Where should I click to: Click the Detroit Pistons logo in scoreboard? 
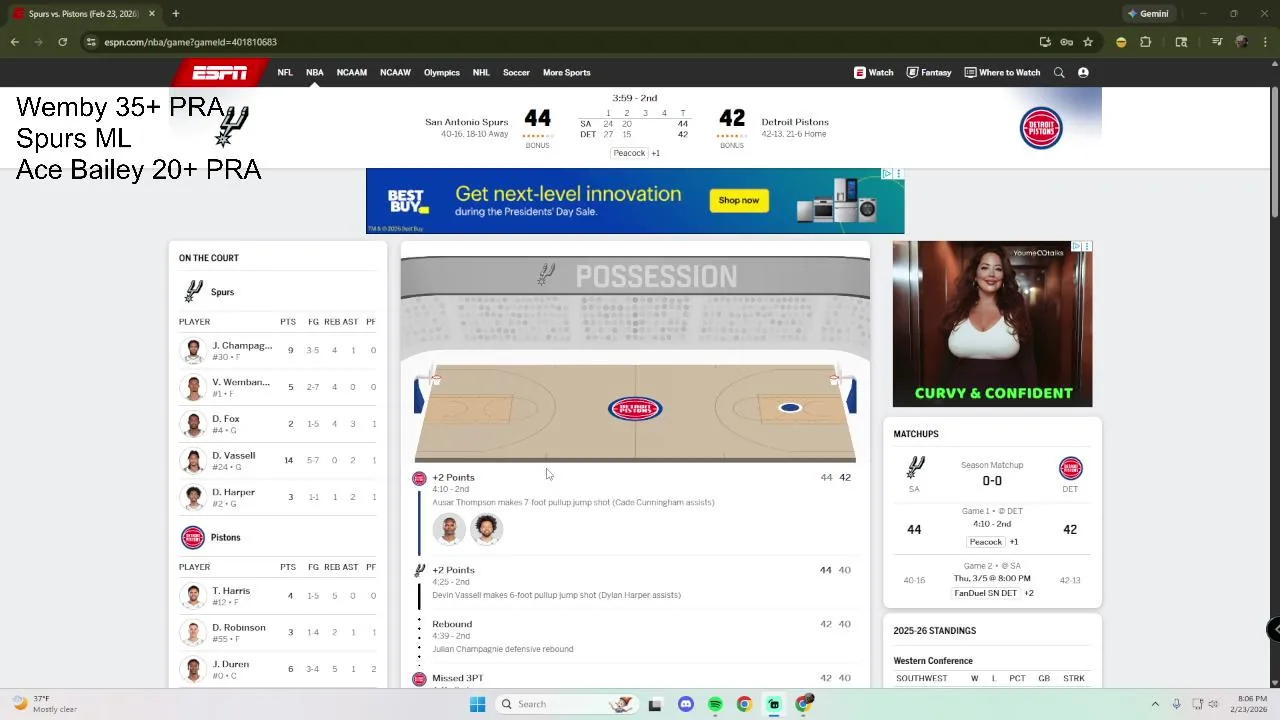(x=1041, y=128)
